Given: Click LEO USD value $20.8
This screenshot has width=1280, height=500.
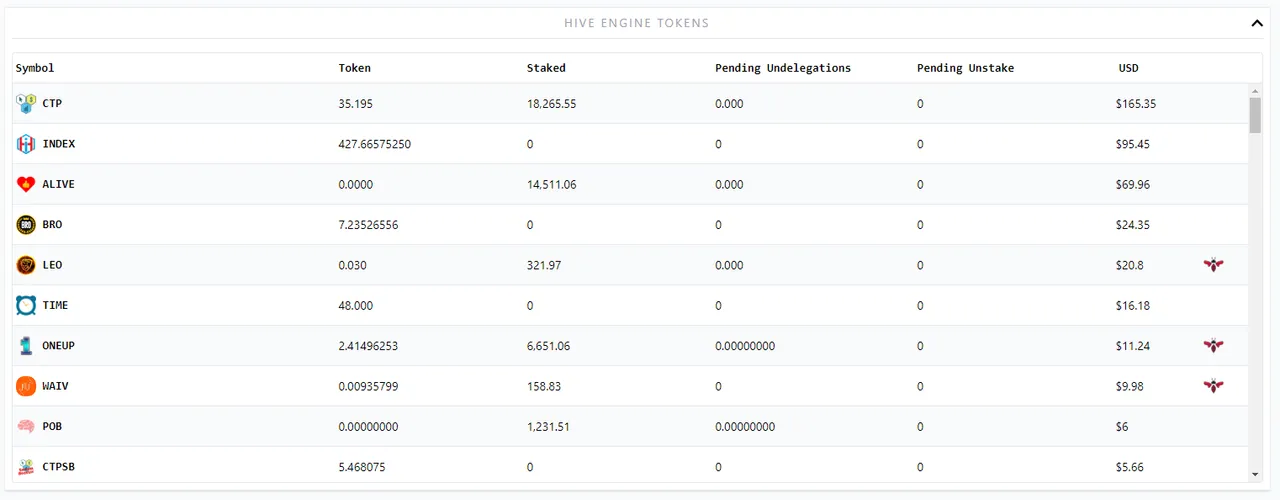Looking at the screenshot, I should coord(1130,265).
